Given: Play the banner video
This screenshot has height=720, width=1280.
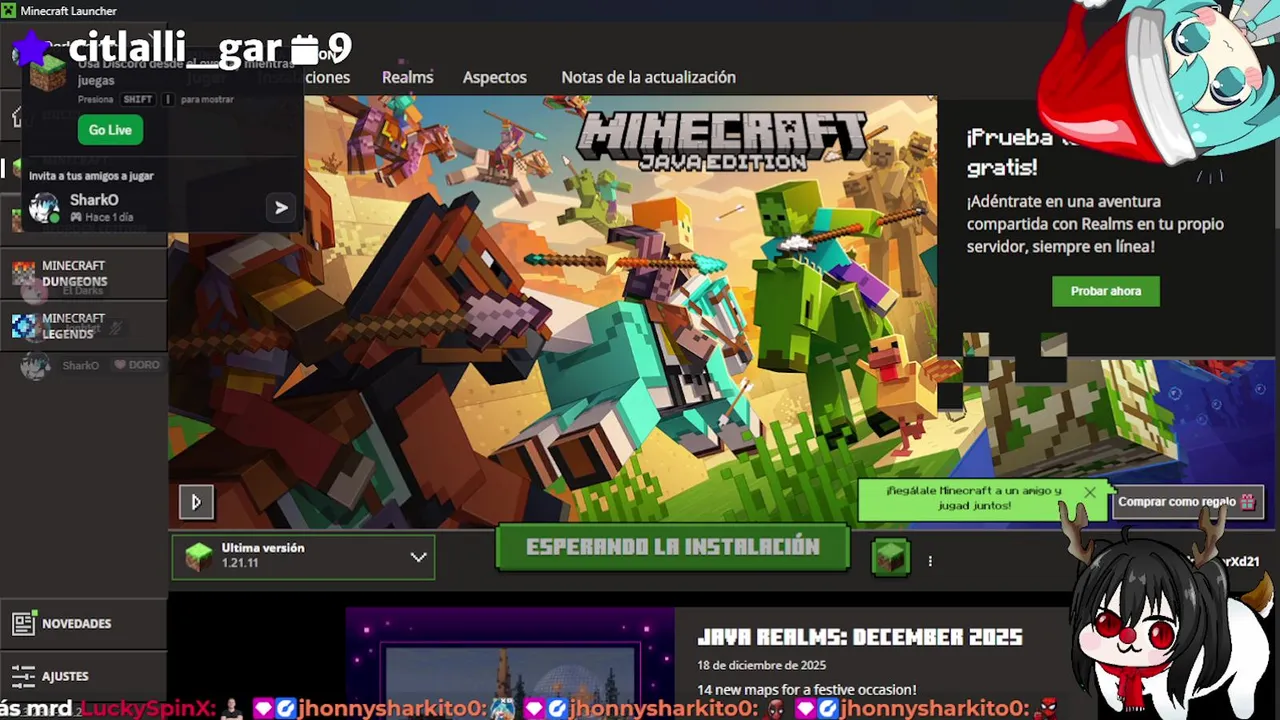Looking at the screenshot, I should coord(196,502).
